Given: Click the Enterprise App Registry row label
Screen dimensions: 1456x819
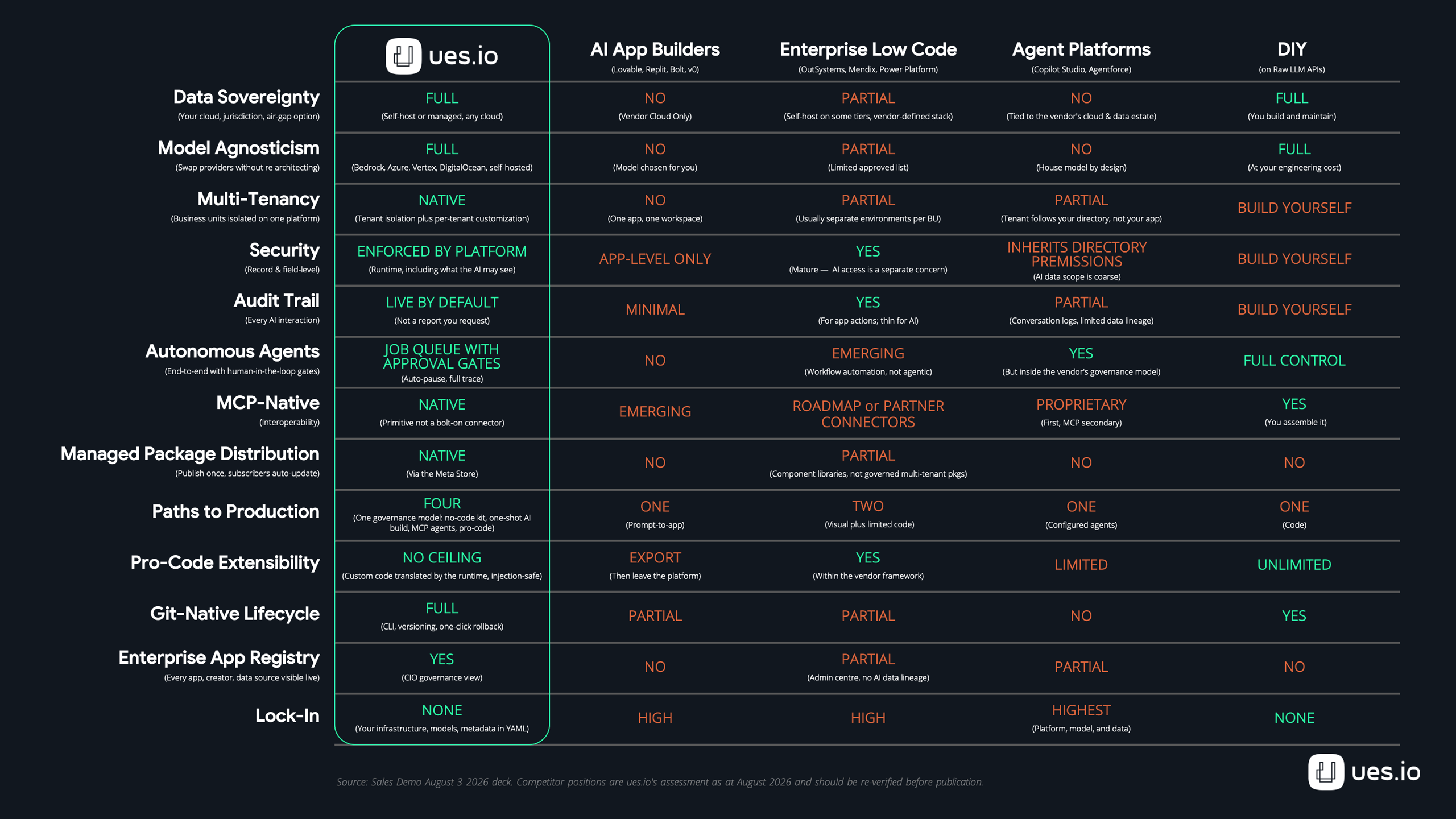Looking at the screenshot, I should (x=219, y=657).
